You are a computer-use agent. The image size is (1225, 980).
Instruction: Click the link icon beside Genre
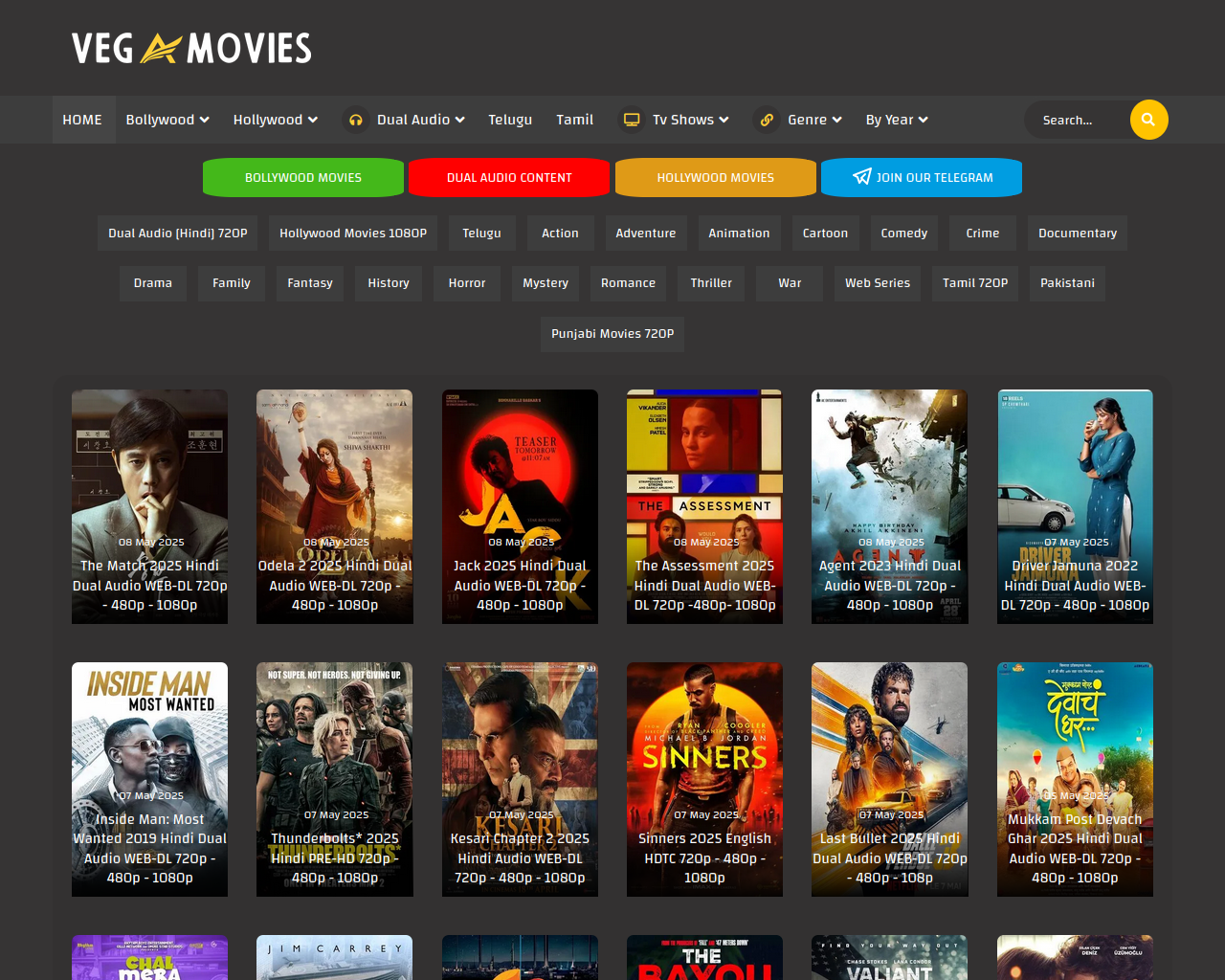[x=767, y=120]
